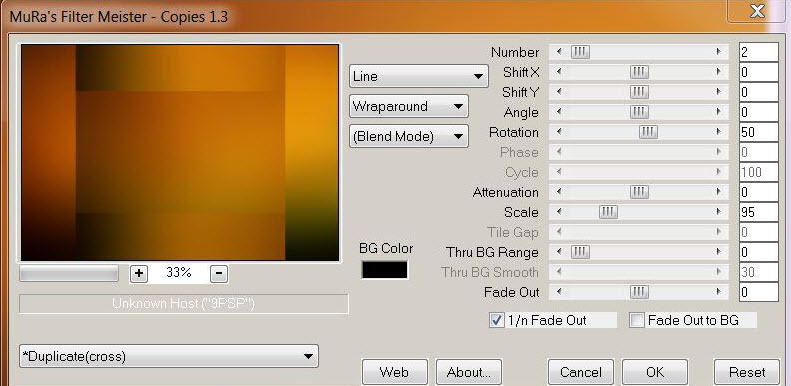Click the Angle slider thumb

click(x=639, y=112)
